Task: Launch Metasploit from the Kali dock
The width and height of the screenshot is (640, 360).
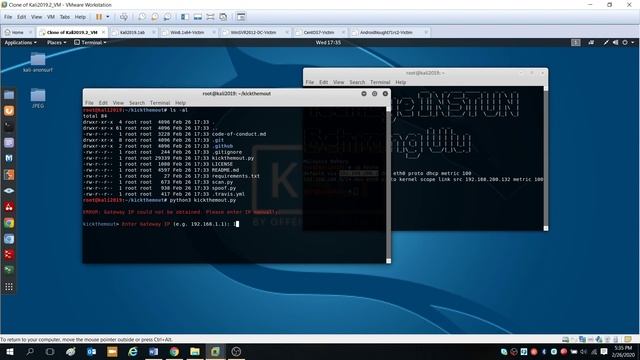Action: tap(9, 158)
